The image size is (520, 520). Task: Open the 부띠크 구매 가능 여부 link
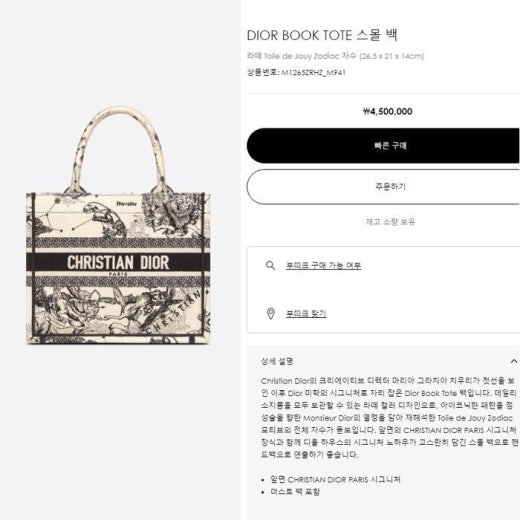coord(323,265)
